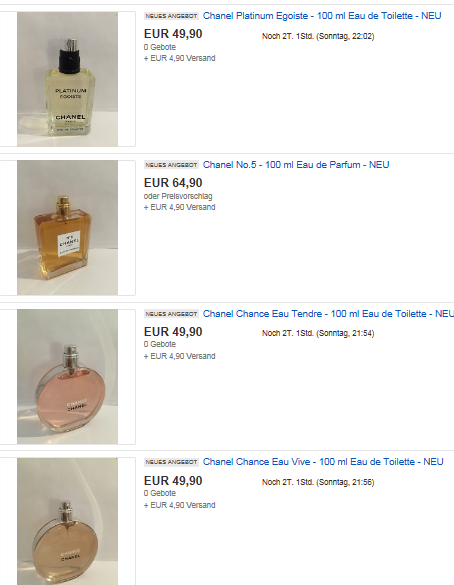Click the 'oder Preisvorschlag' text under No.5
454x585 pixels.
point(178,196)
